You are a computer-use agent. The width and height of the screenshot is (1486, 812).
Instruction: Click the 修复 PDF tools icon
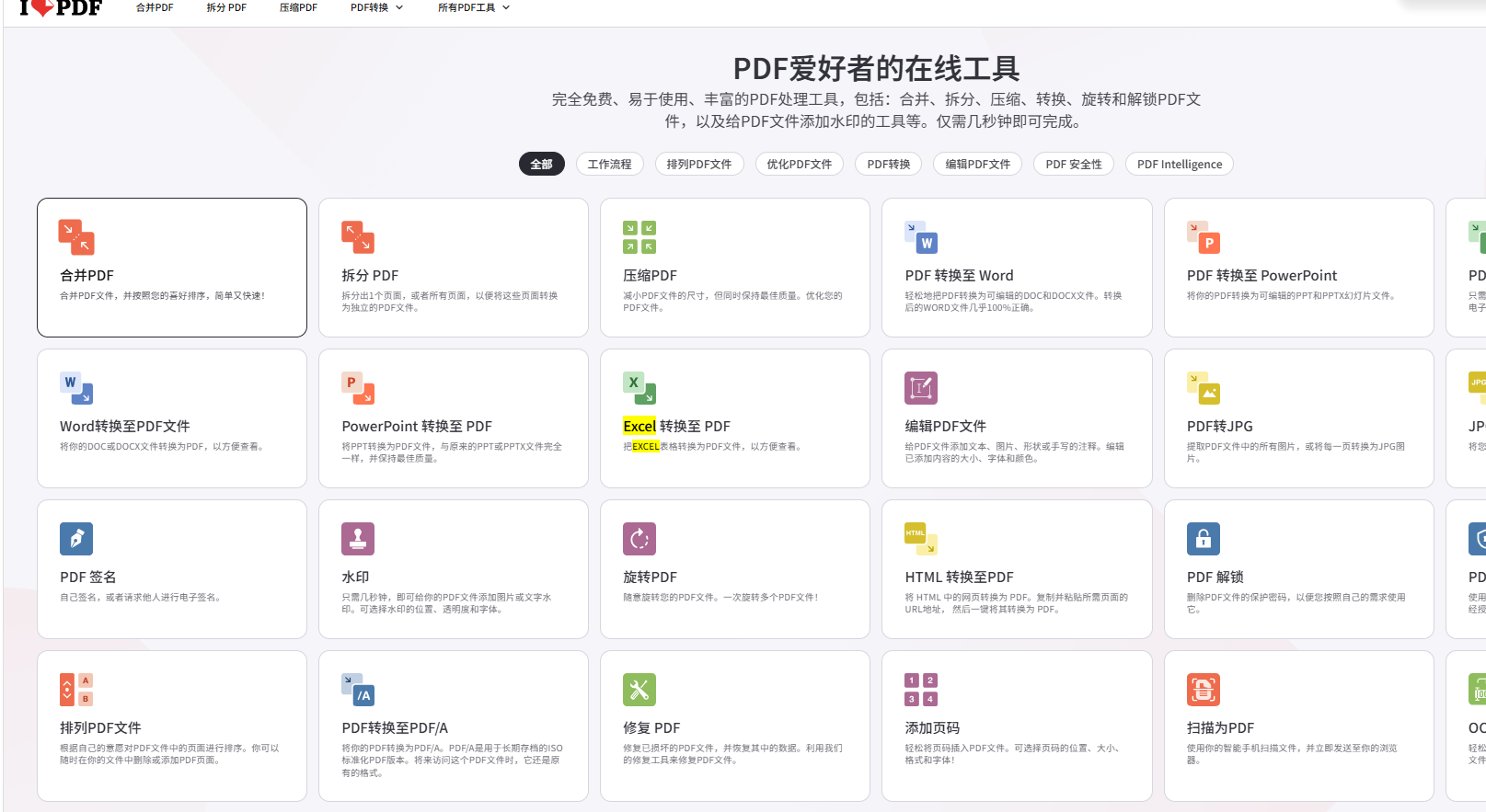(x=639, y=690)
